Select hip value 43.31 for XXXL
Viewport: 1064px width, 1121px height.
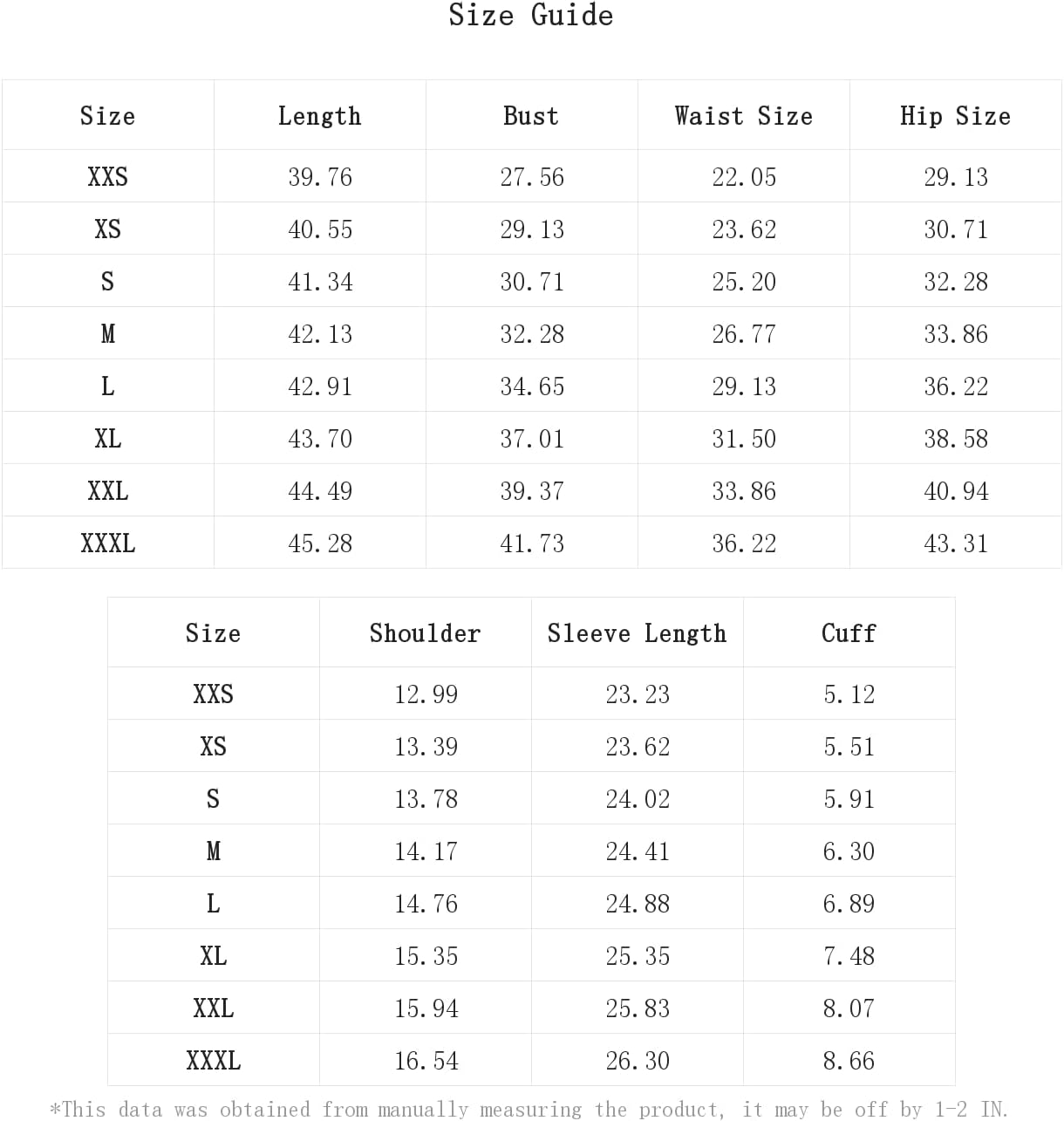click(956, 543)
